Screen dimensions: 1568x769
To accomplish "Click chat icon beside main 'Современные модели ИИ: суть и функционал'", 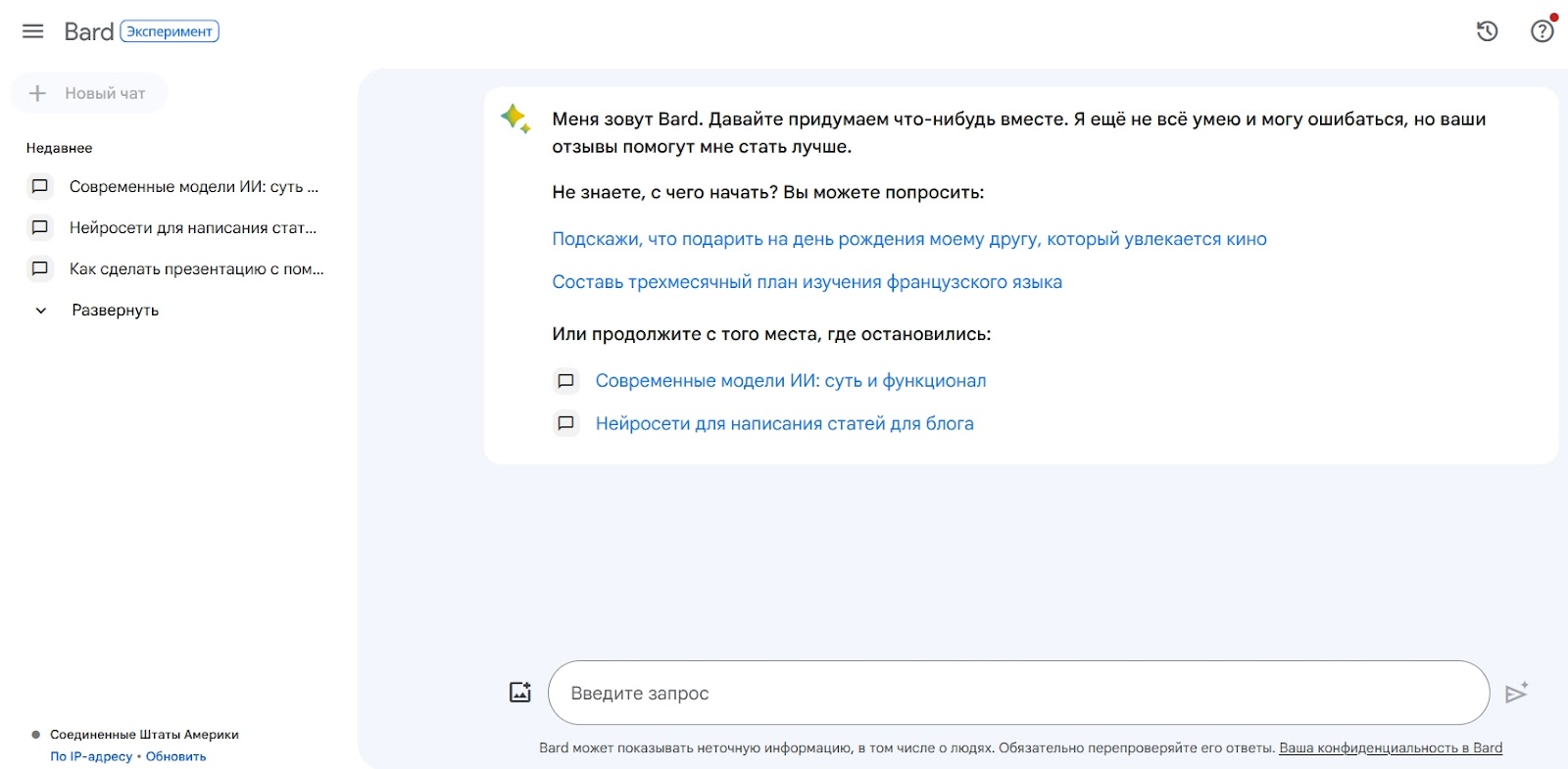I will (565, 380).
